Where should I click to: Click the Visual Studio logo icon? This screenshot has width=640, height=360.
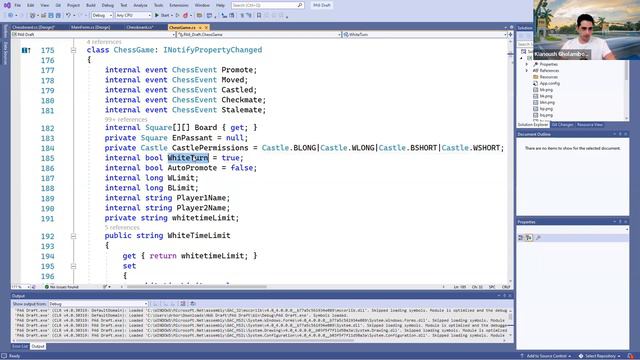tap(7, 5)
